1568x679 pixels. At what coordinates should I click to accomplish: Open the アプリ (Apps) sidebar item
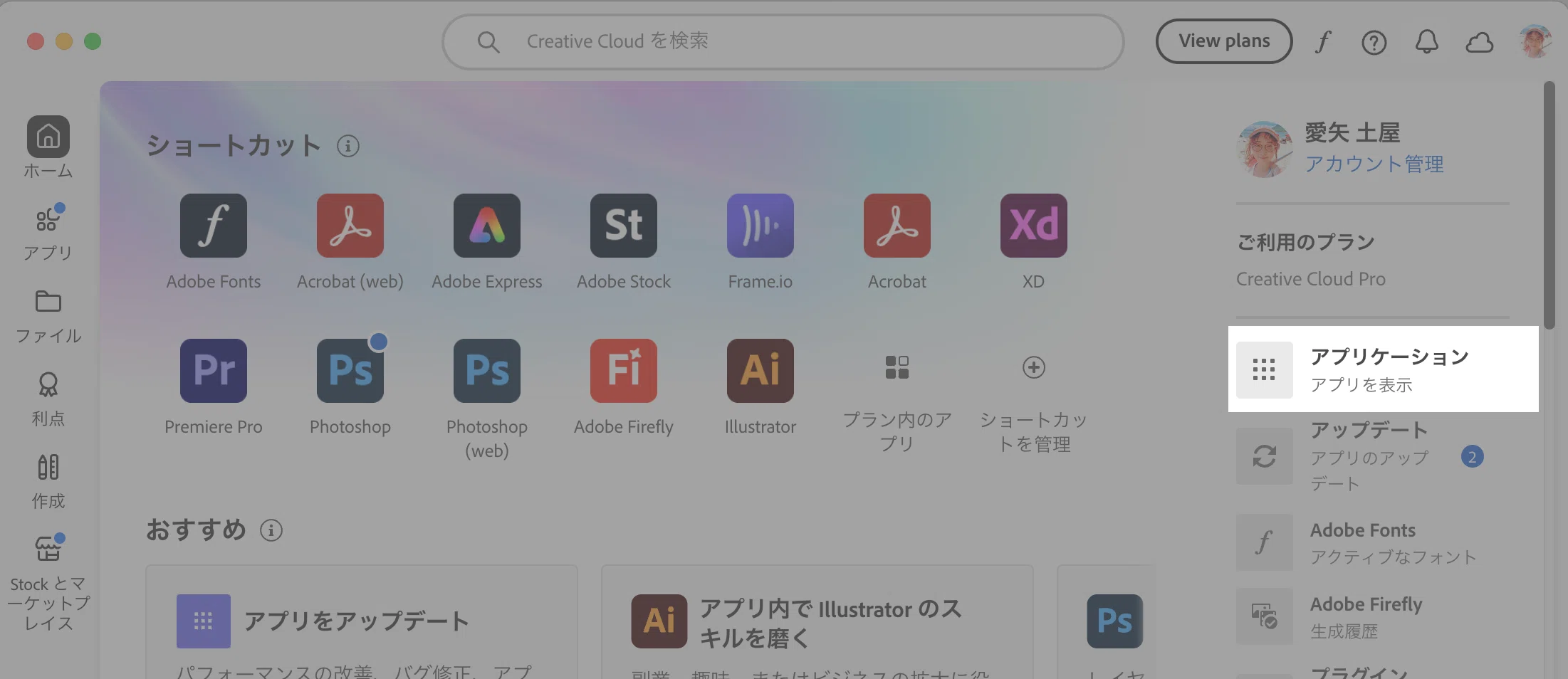coord(48,232)
